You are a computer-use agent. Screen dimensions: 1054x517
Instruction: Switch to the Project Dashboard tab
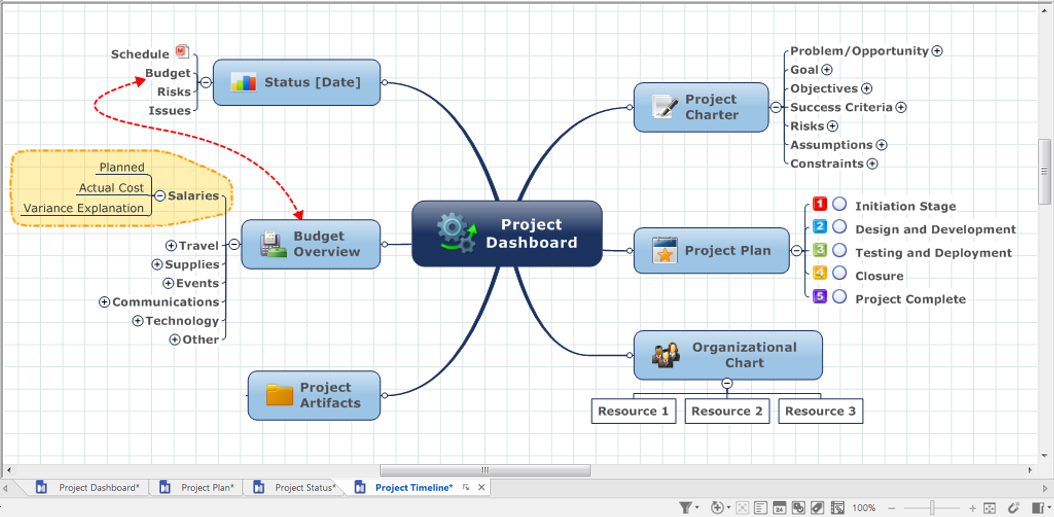point(90,487)
